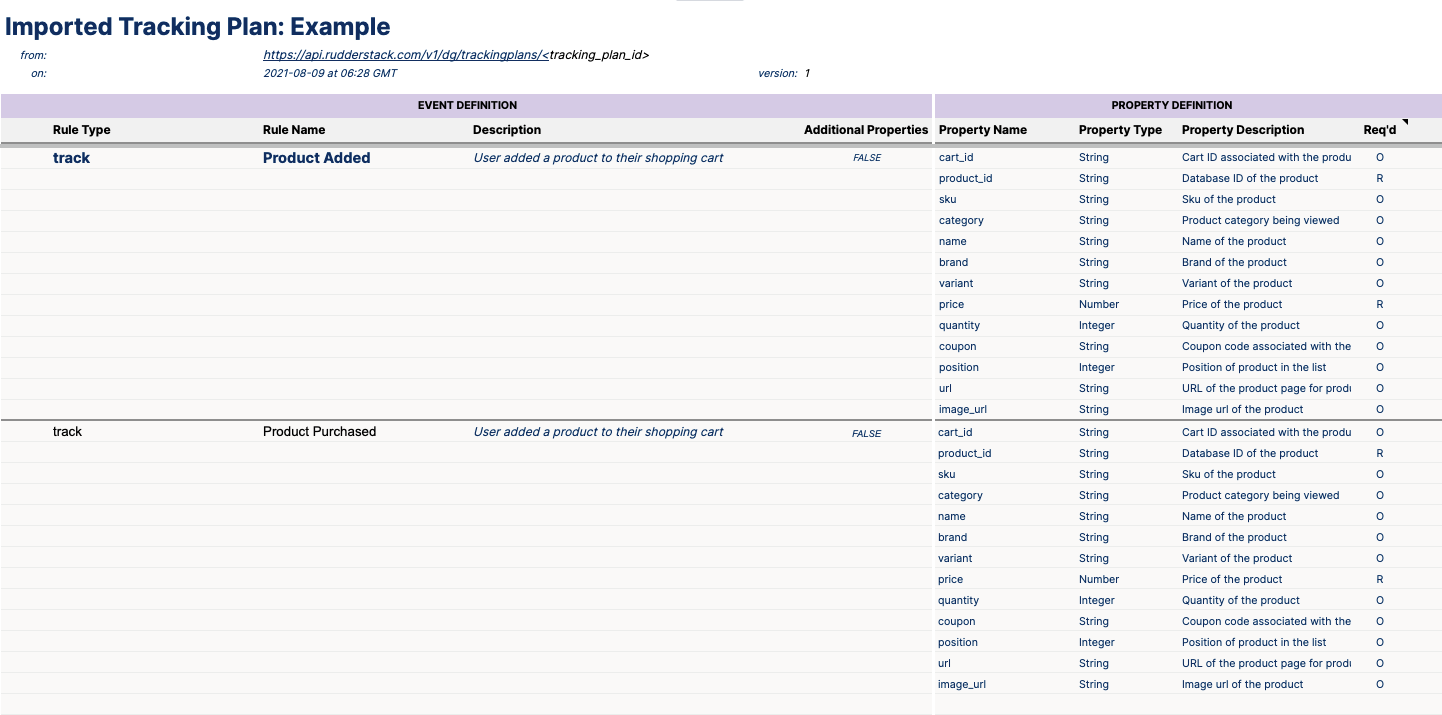1442x715 pixels.
Task: Click the 'on:' label cell
Action: 38,73
